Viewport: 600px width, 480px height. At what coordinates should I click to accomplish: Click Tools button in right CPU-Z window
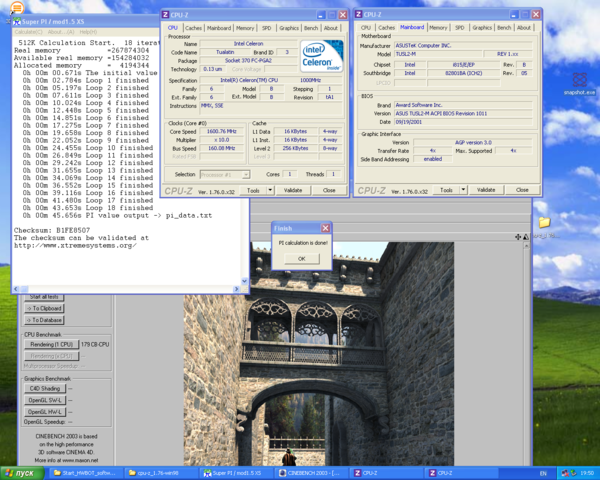pos(447,190)
